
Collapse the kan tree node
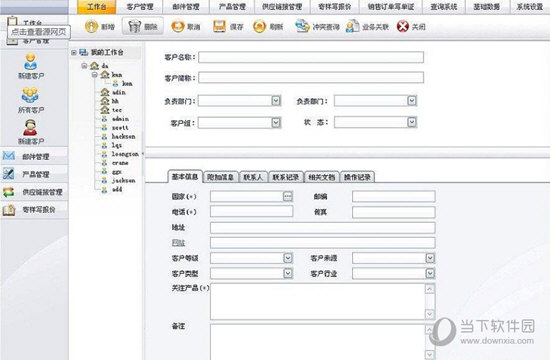tap(95, 75)
